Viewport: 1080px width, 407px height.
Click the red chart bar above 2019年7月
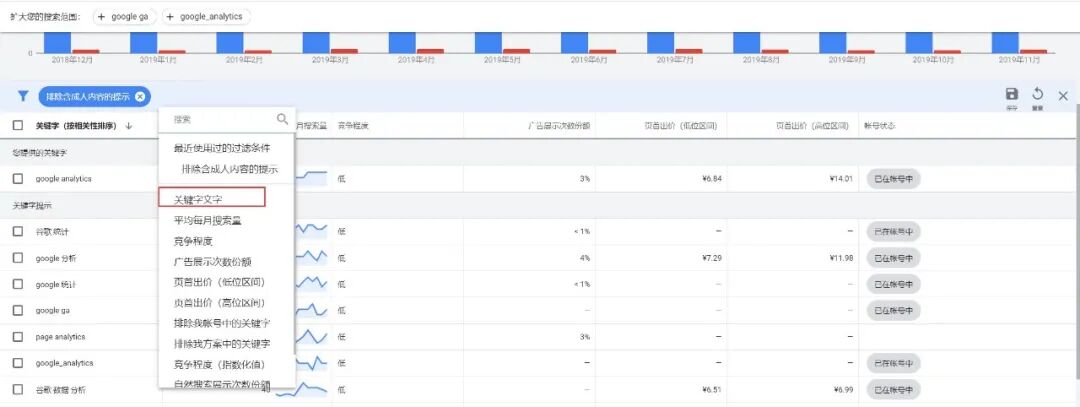(689, 51)
